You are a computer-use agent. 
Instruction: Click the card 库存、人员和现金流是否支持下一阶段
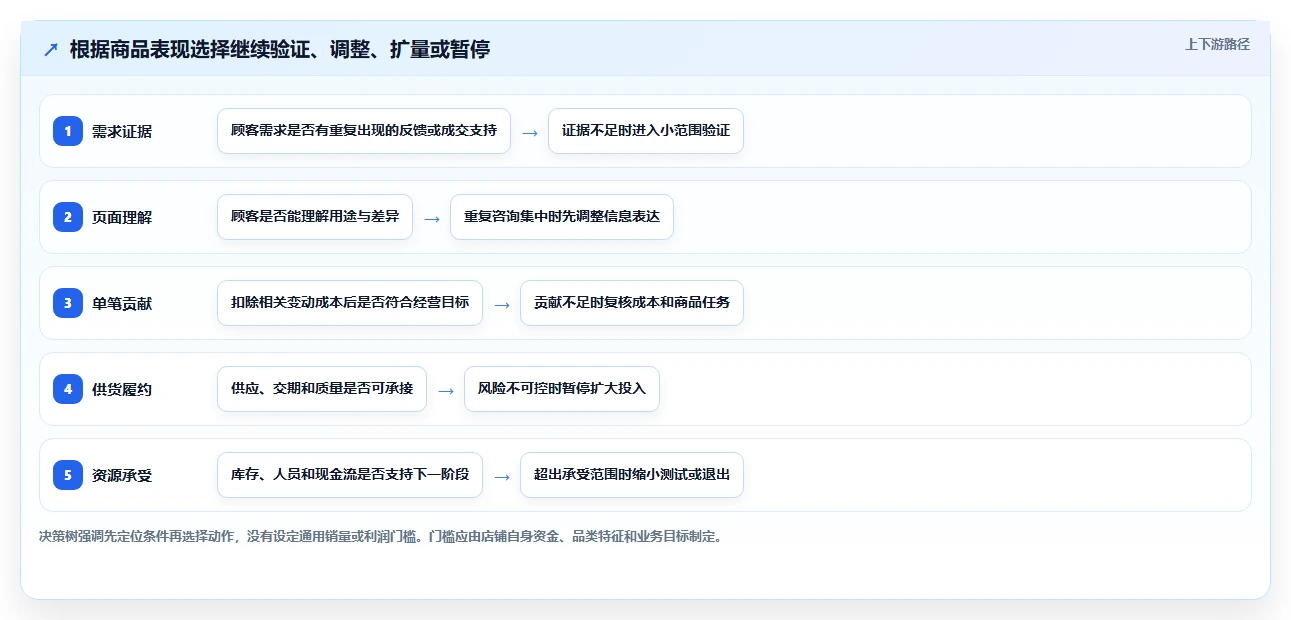coord(350,475)
